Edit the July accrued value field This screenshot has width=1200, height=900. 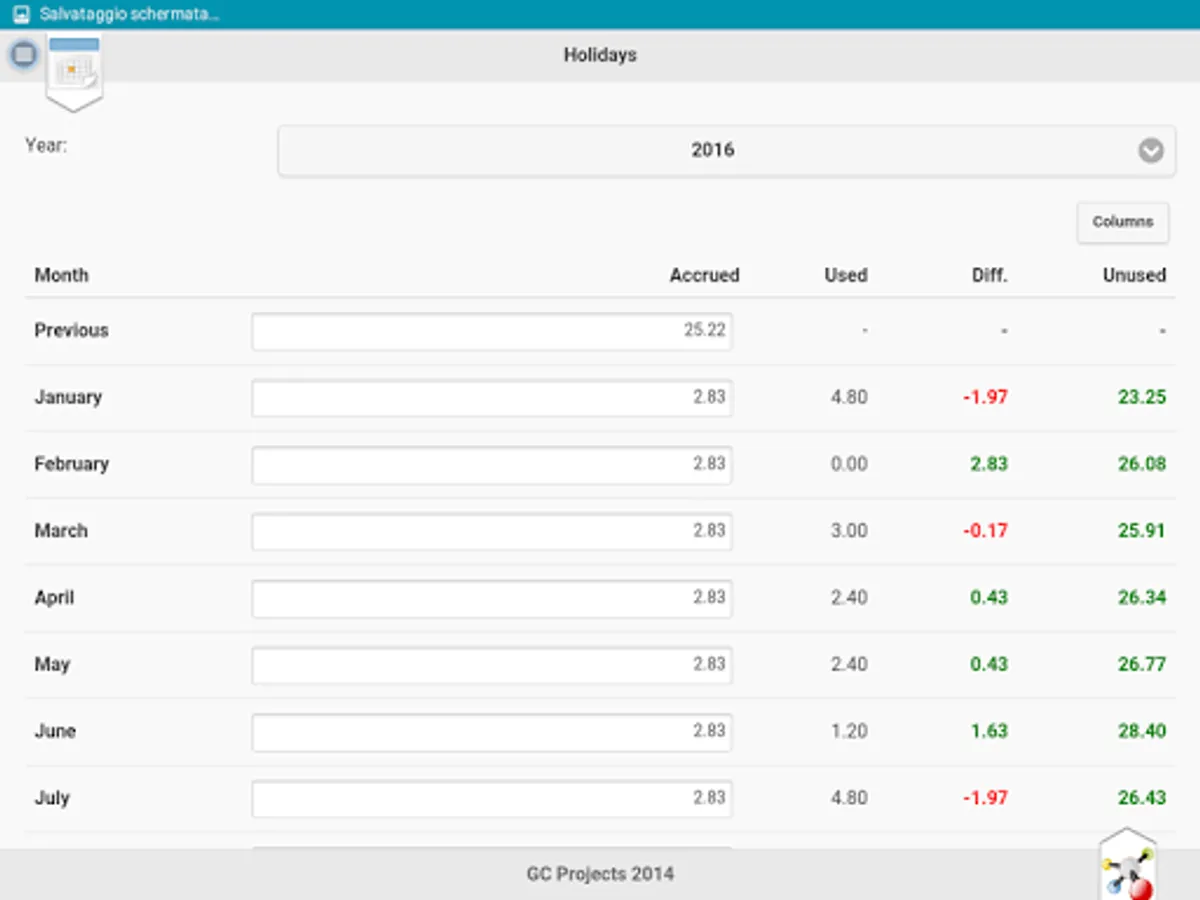point(491,799)
